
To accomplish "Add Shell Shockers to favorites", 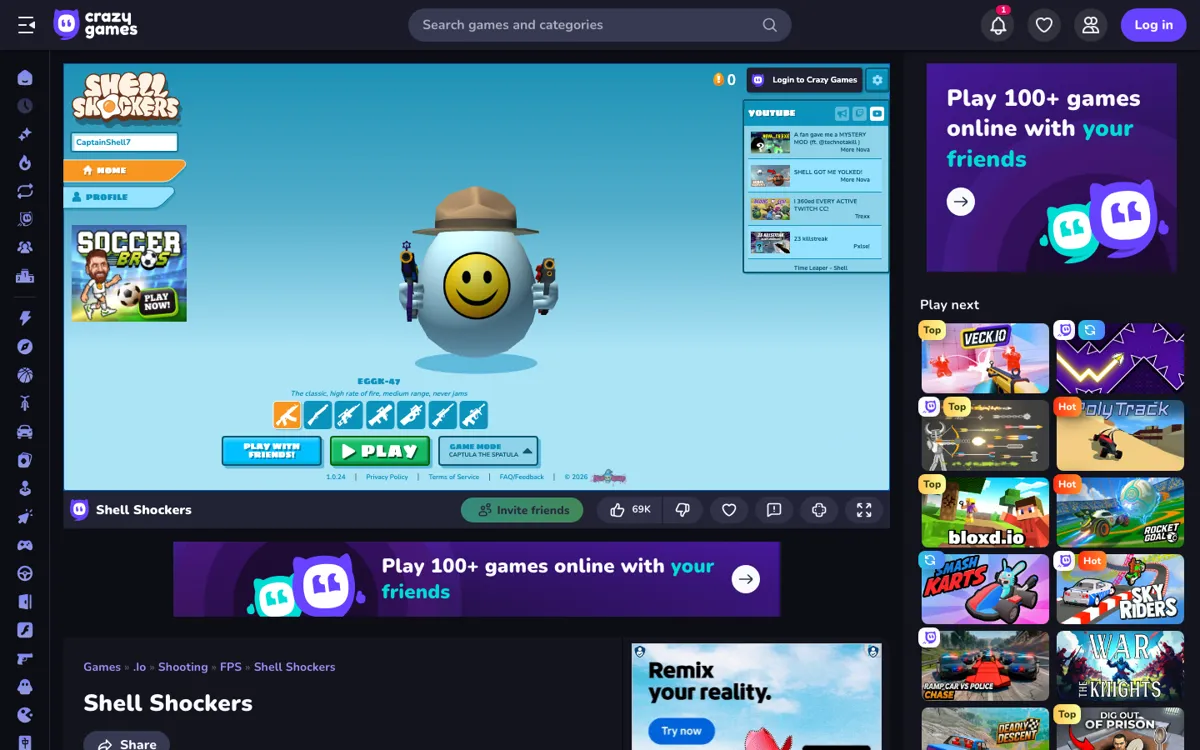I will (x=729, y=510).
